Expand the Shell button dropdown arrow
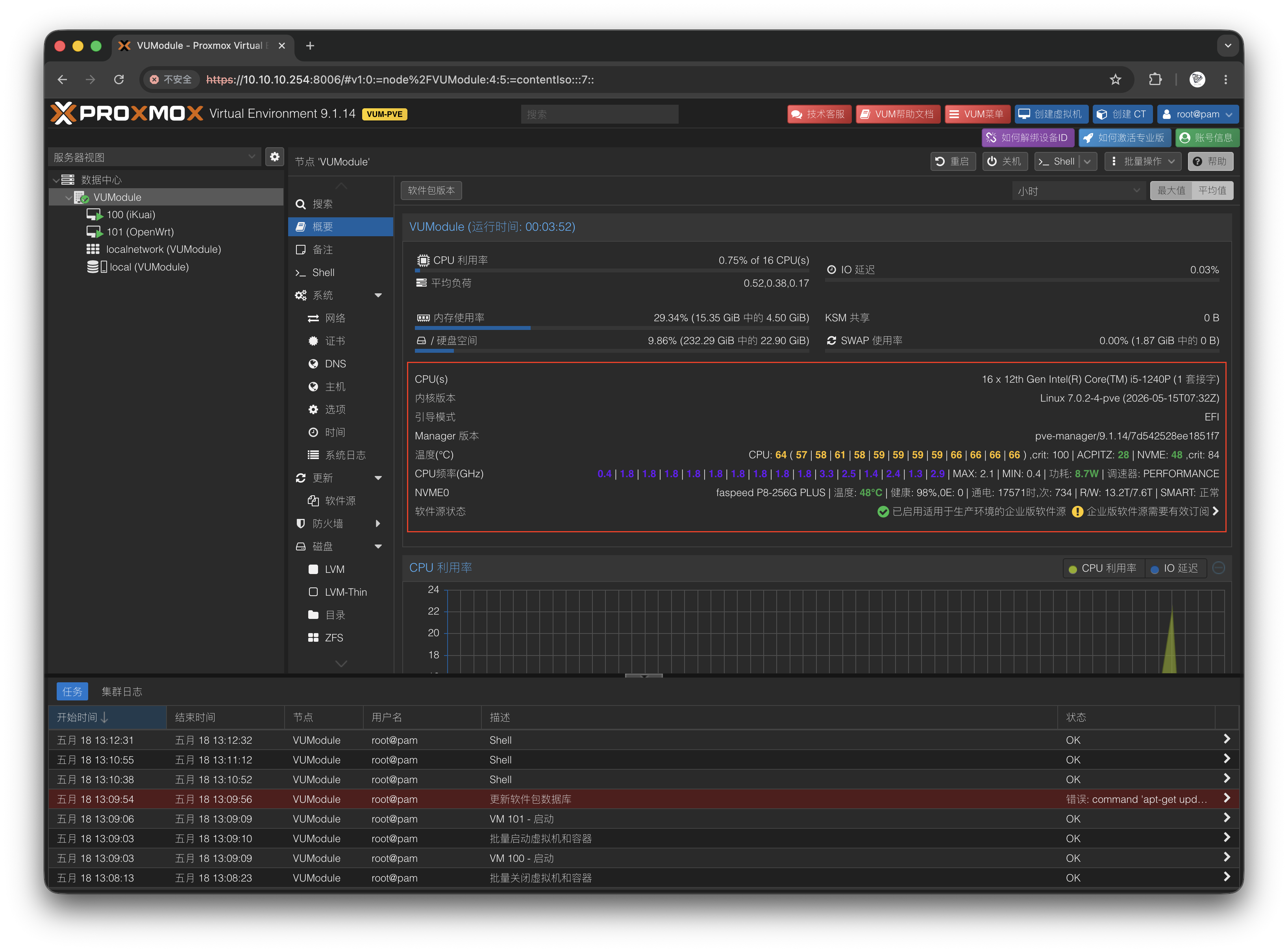1288x952 pixels. [x=1088, y=161]
